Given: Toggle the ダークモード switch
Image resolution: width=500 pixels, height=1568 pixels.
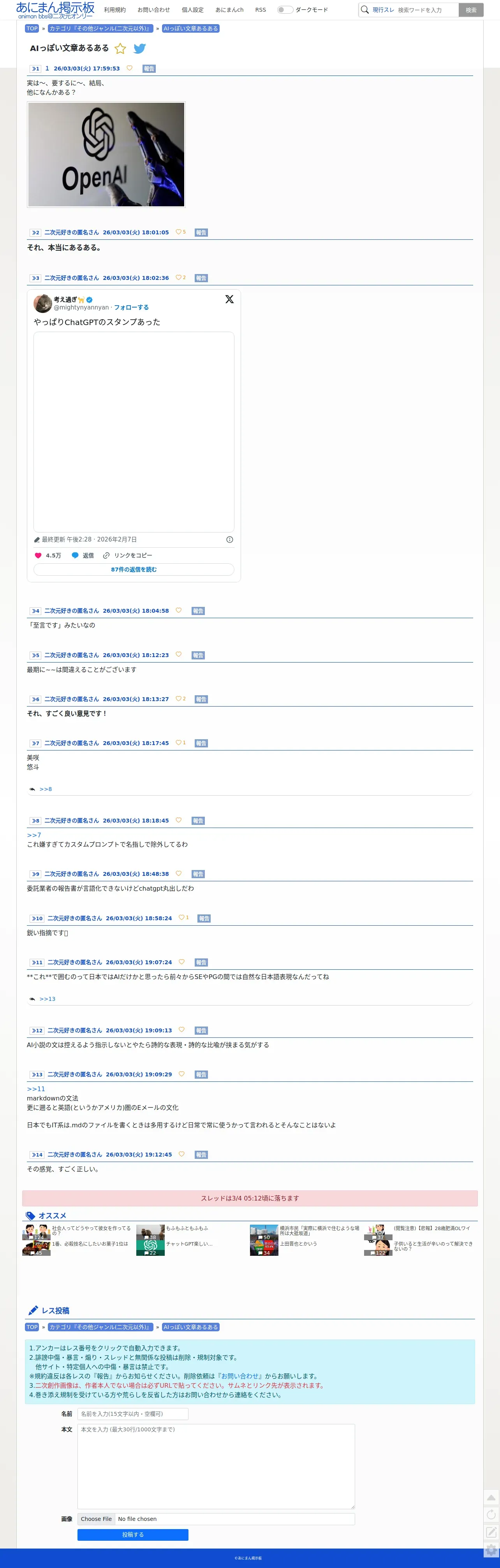Looking at the screenshot, I should pos(284,10).
